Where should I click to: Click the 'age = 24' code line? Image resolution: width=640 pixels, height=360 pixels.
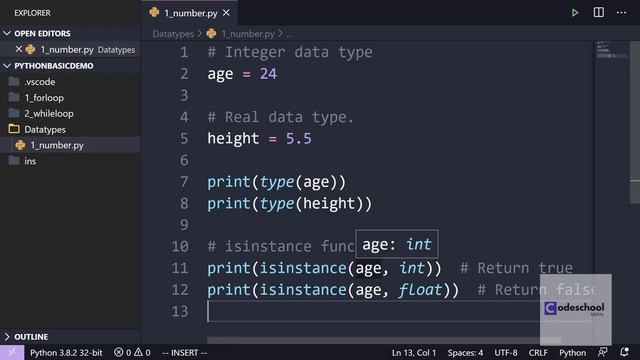[x=242, y=74]
